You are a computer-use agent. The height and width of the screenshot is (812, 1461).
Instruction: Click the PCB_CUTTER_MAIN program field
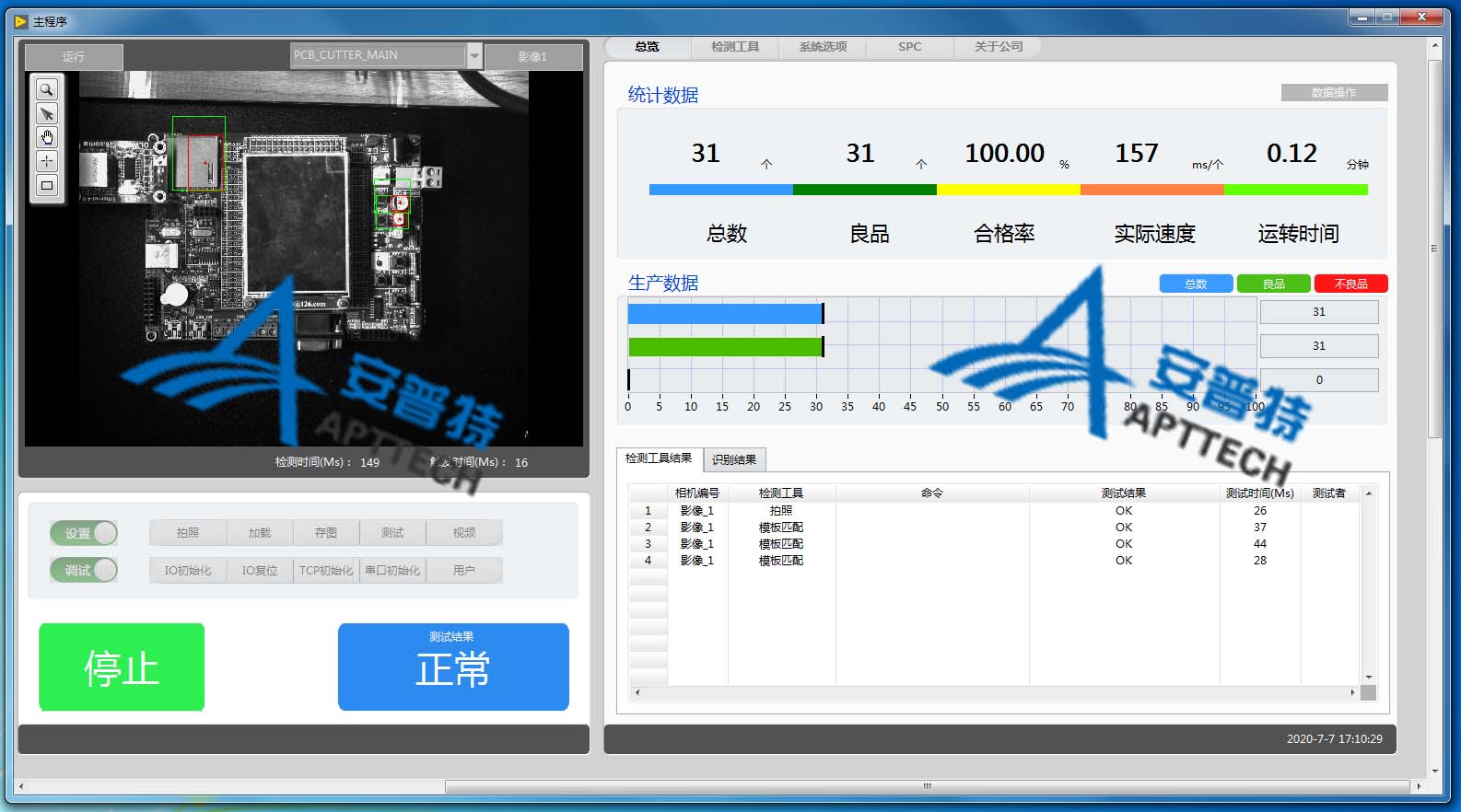(379, 55)
